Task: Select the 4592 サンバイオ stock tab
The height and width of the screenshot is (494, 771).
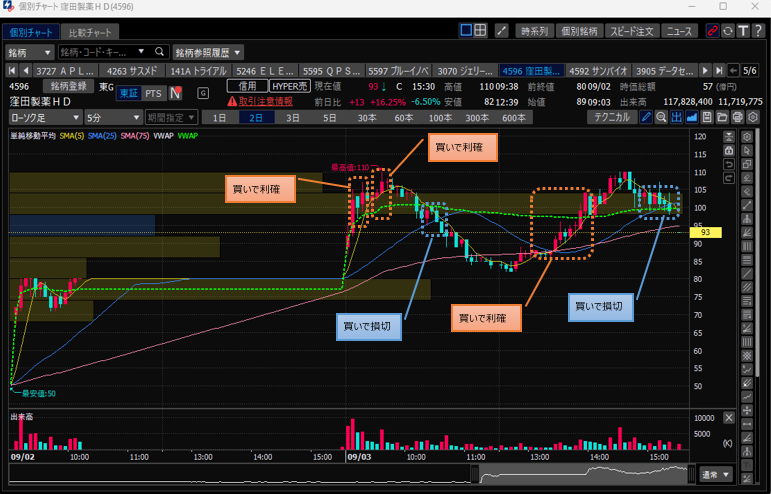Action: pyautogui.click(x=598, y=71)
